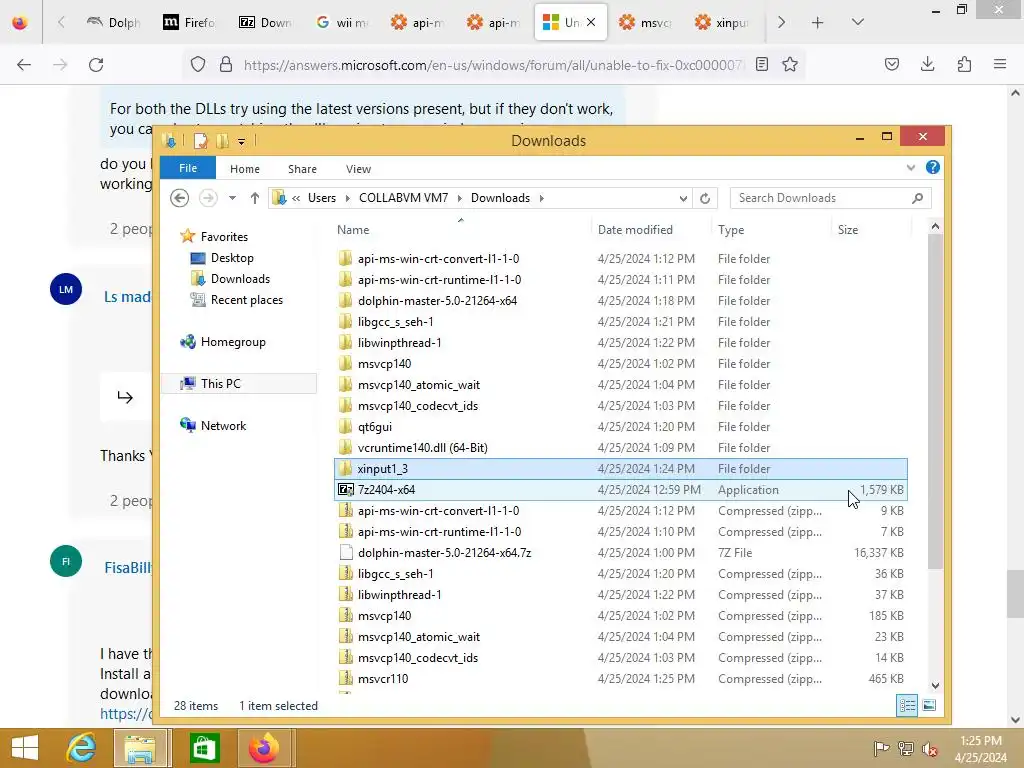Click muted speaker volume tray icon
Image resolution: width=1024 pixels, height=768 pixels.
click(x=929, y=749)
